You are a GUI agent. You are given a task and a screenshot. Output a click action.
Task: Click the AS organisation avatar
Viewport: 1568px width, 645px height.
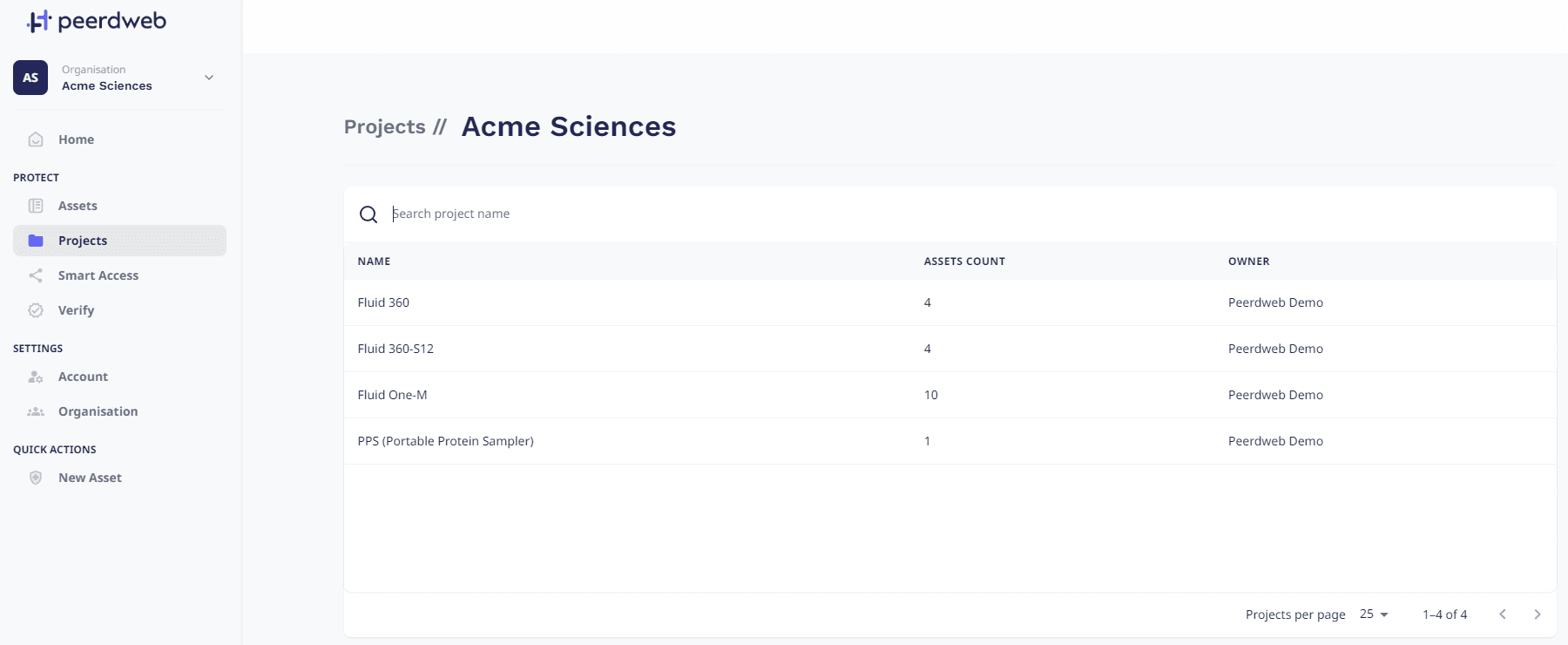pos(30,78)
